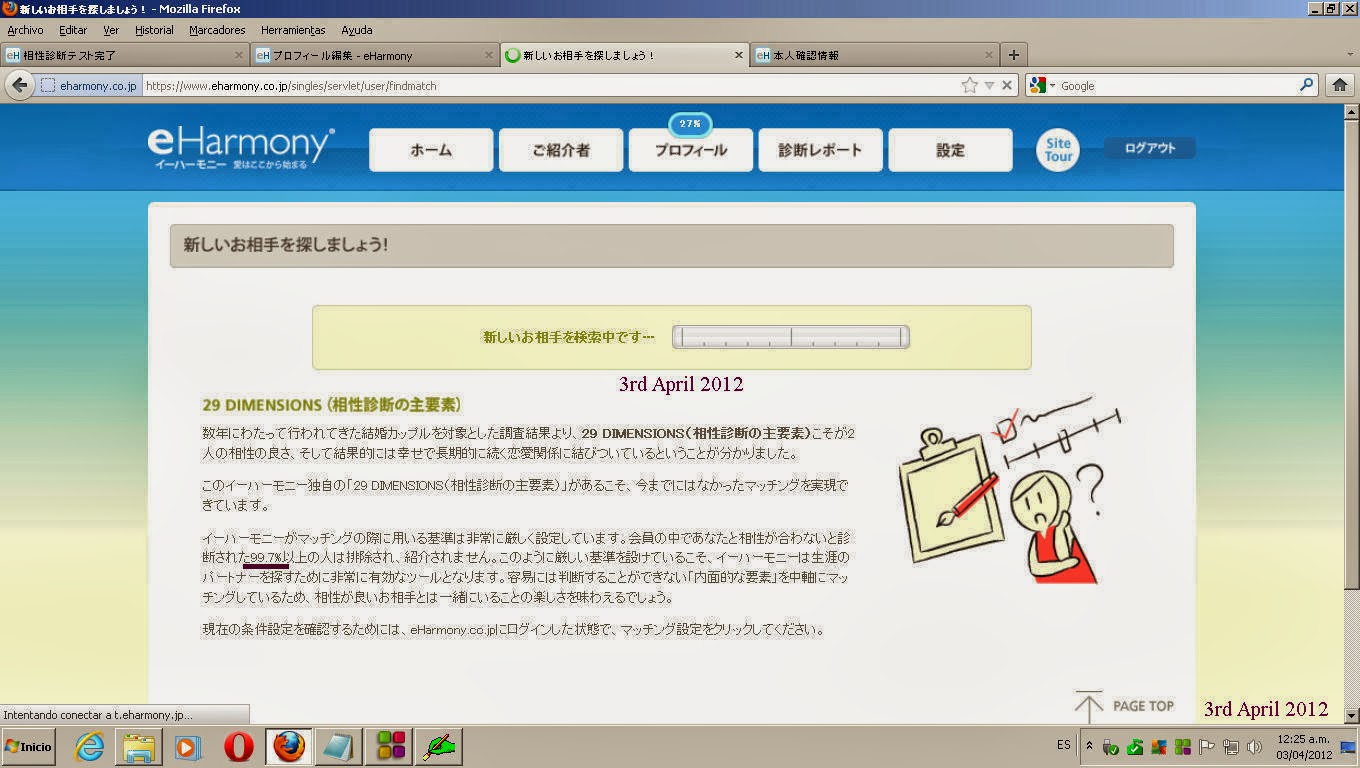Open the Site Tour round badge
The image size is (1360, 768).
coord(1058,150)
